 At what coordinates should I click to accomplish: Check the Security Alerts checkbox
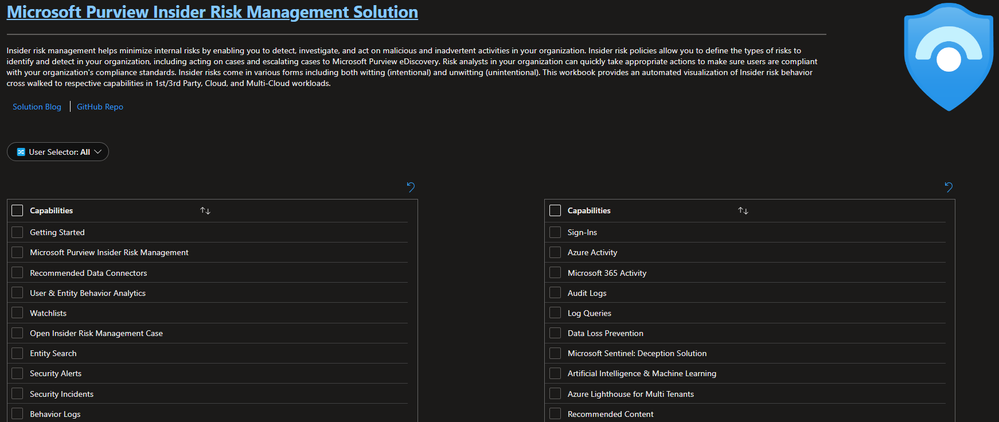[17, 374]
